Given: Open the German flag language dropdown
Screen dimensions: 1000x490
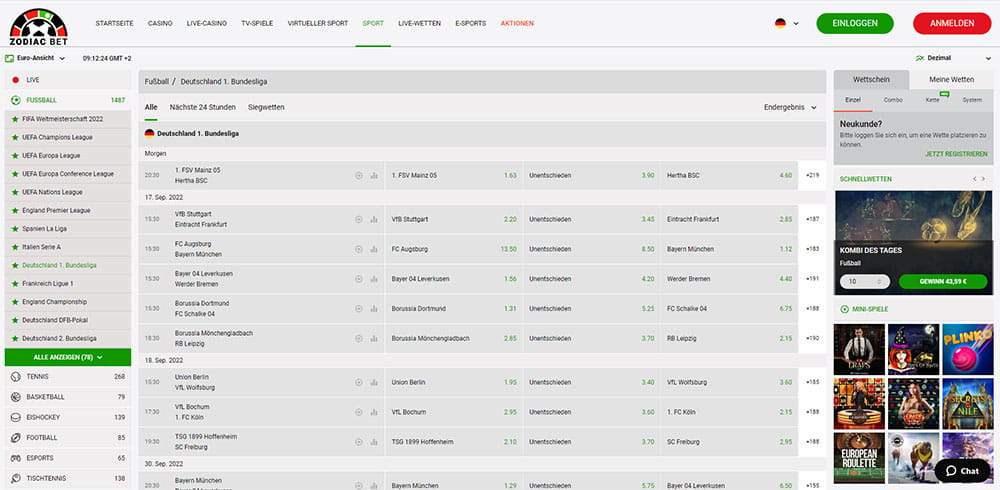Looking at the screenshot, I should (787, 24).
